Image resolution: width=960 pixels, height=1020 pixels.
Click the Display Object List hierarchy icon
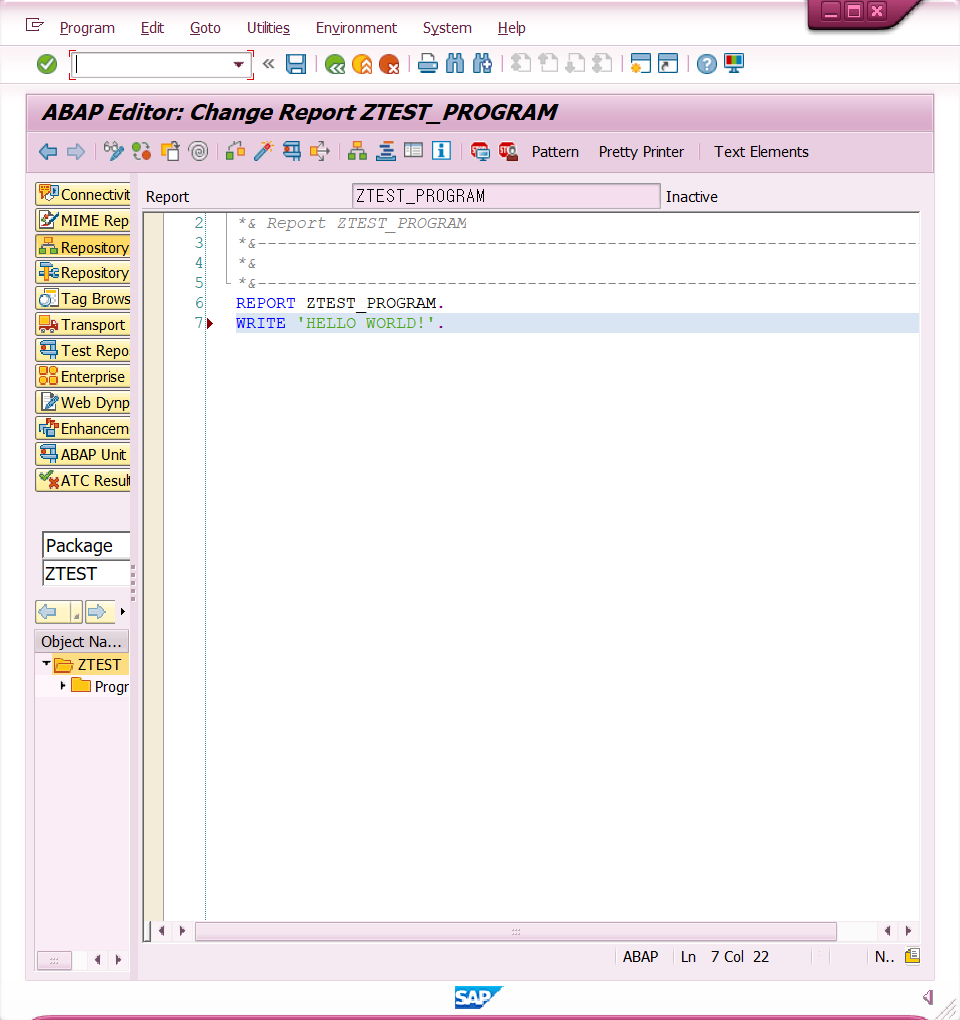(x=357, y=151)
